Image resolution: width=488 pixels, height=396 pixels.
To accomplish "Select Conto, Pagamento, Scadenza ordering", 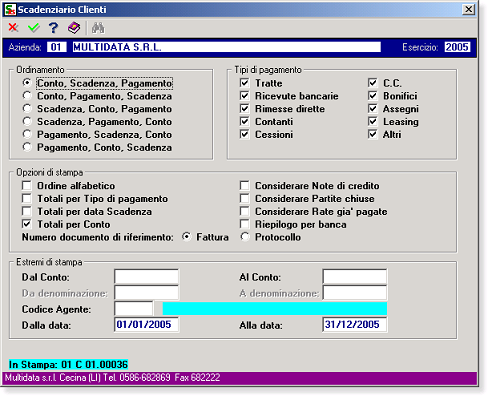I will (27, 96).
